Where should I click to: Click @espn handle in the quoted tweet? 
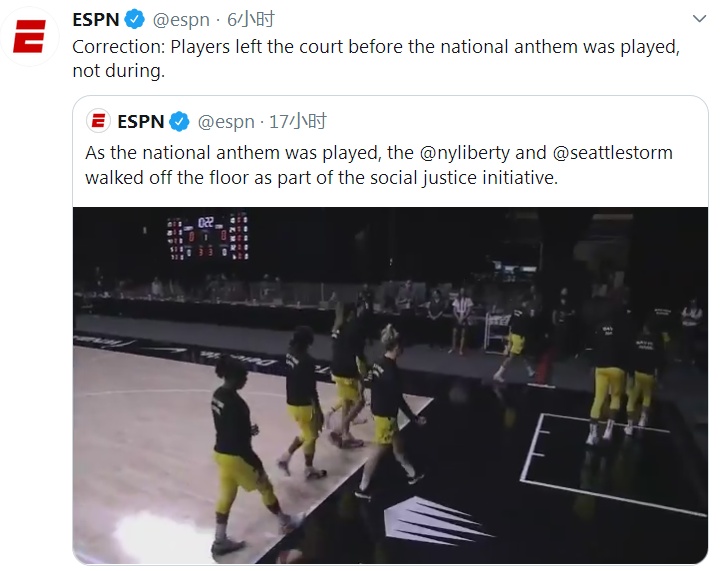pos(226,122)
